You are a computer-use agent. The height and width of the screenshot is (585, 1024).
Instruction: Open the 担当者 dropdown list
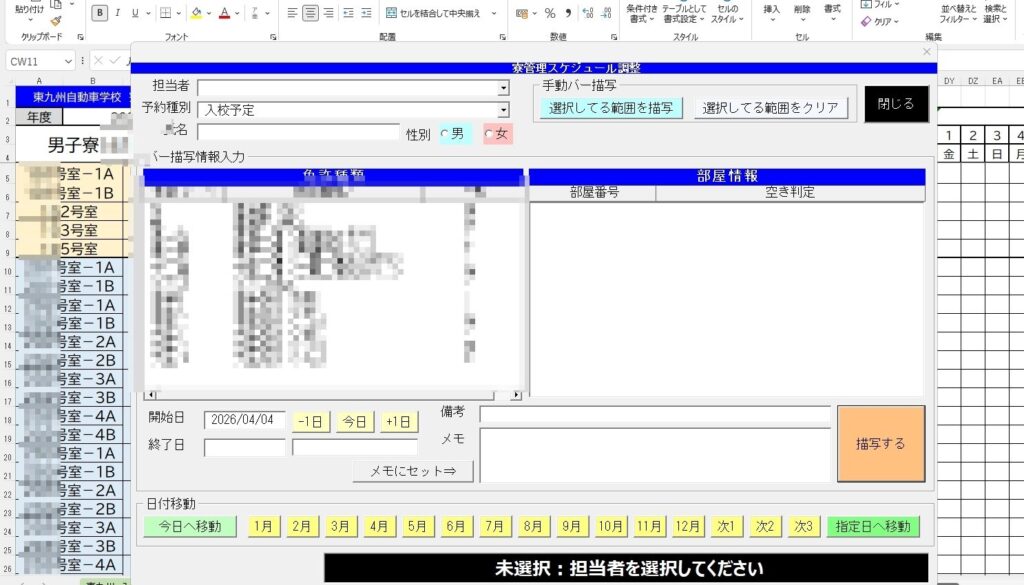click(x=504, y=88)
